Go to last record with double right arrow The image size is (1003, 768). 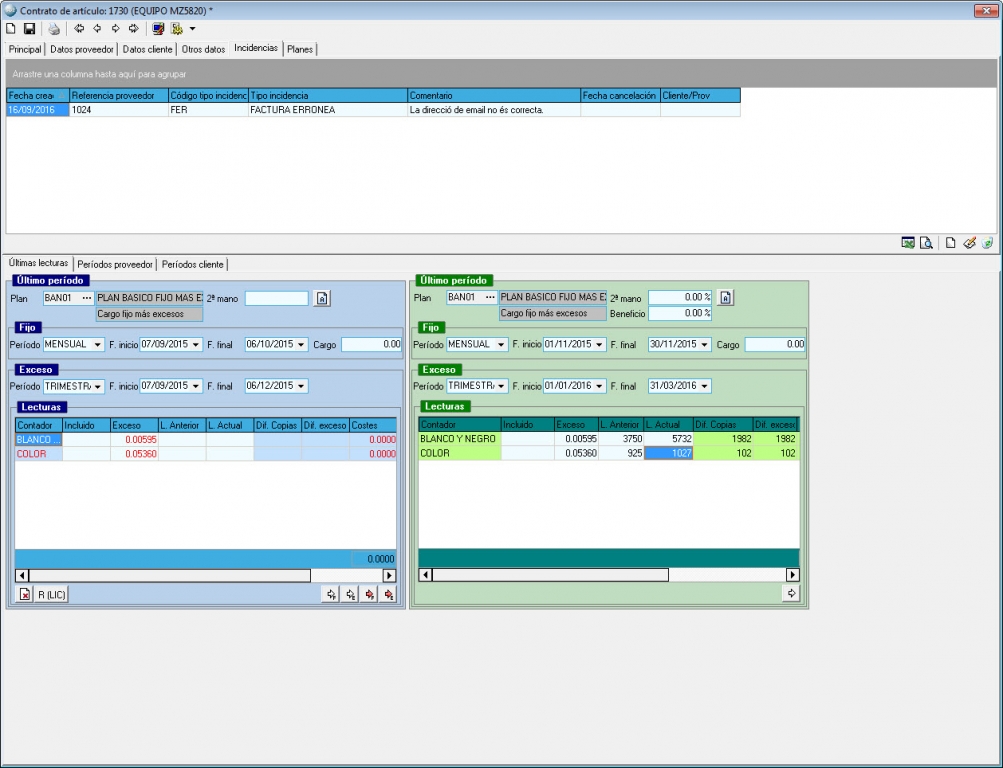[134, 29]
